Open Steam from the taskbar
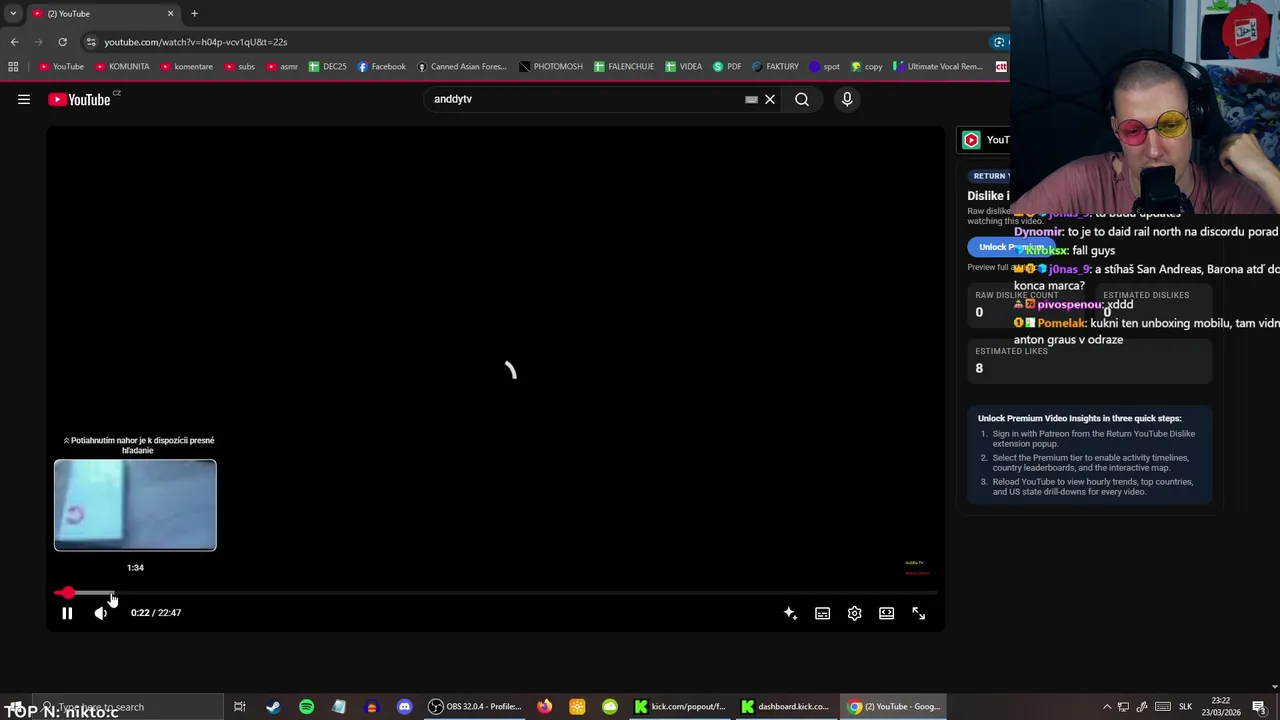This screenshot has width=1280, height=720. pos(273,707)
